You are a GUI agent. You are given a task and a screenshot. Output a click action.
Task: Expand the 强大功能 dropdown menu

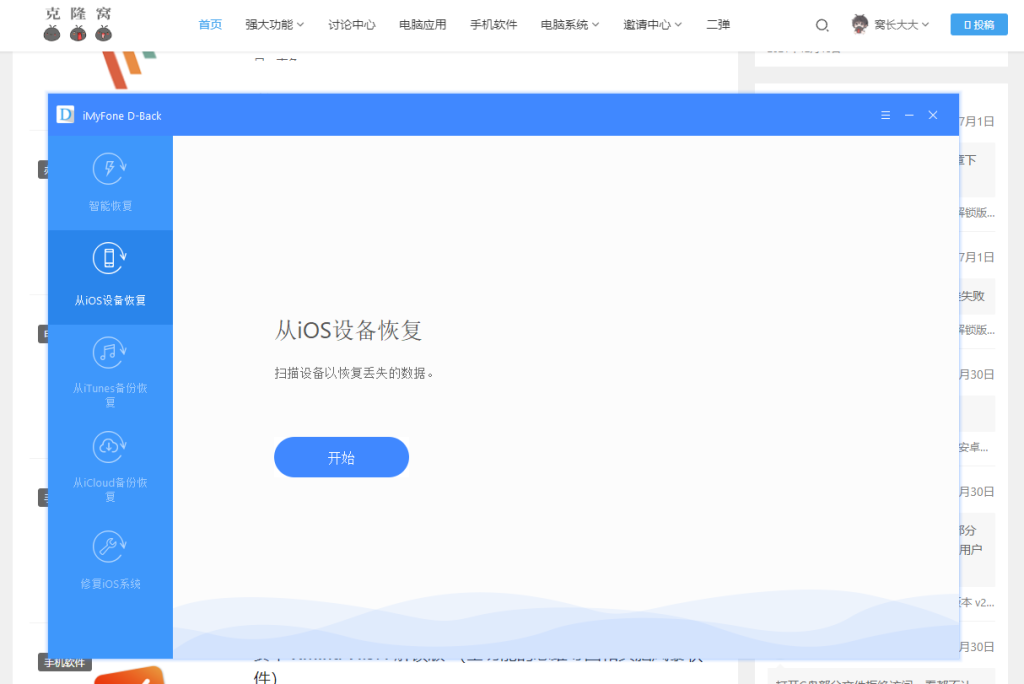[275, 25]
